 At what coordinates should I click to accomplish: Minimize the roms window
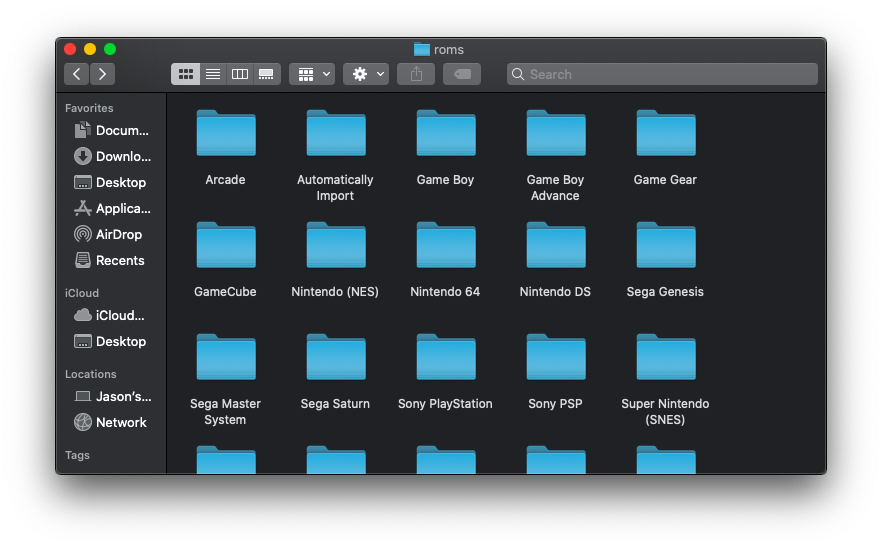pyautogui.click(x=90, y=50)
